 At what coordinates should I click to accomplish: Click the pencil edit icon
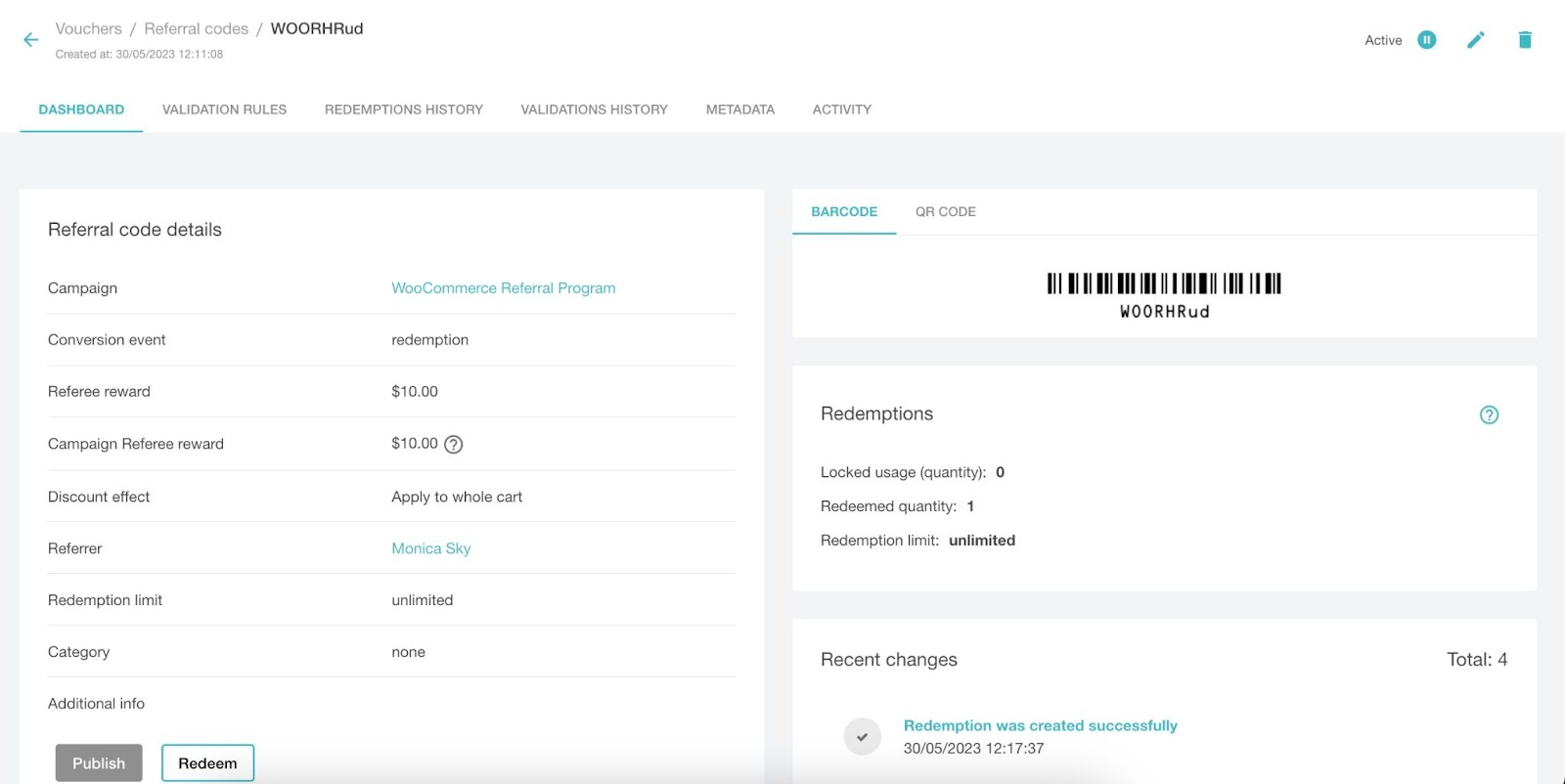[x=1476, y=40]
